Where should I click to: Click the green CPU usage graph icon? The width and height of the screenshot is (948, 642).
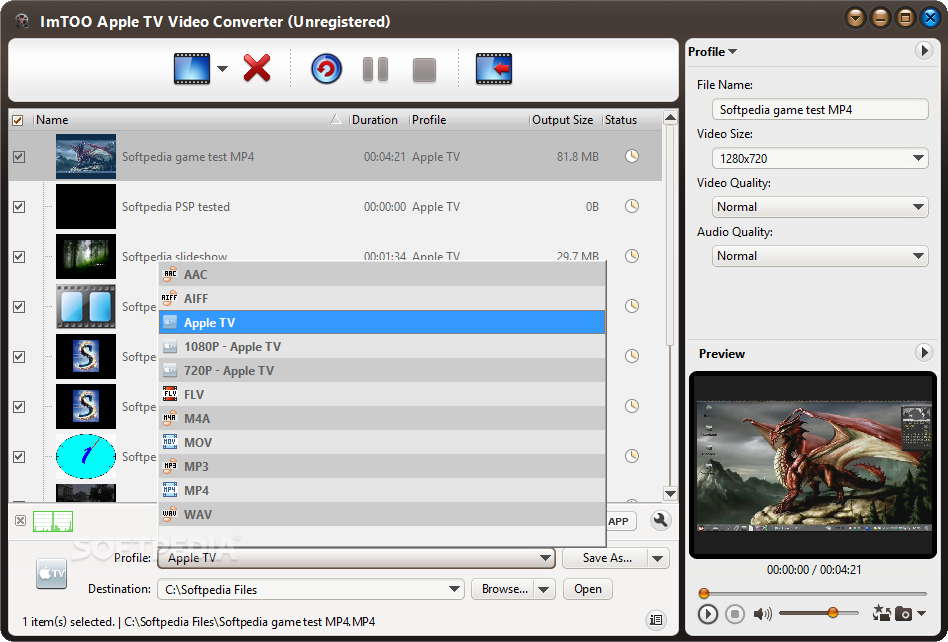point(53,521)
